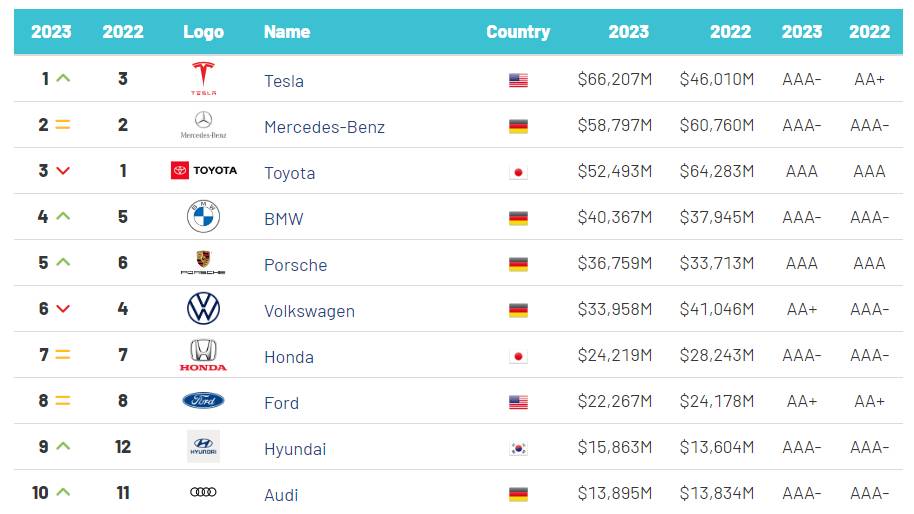
Task: Click the Ford oval logo
Action: [203, 401]
